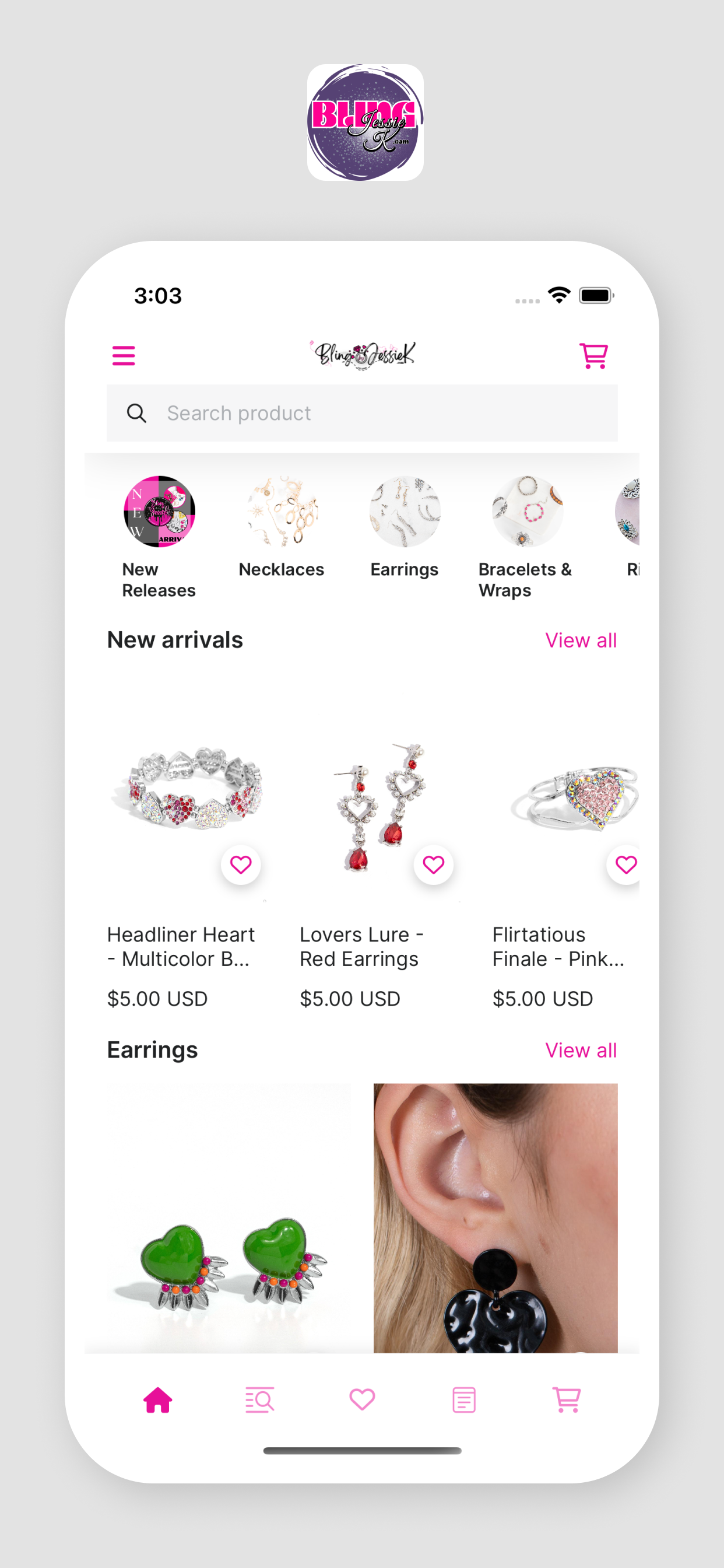Select the Earrings category circle
Image resolution: width=724 pixels, height=1568 pixels.
(x=405, y=512)
